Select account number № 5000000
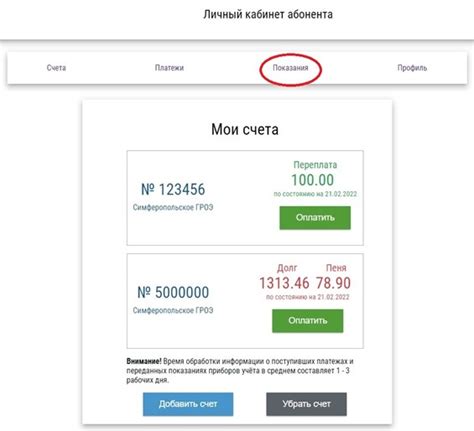Viewport: 474px width, 431px height. [x=173, y=292]
